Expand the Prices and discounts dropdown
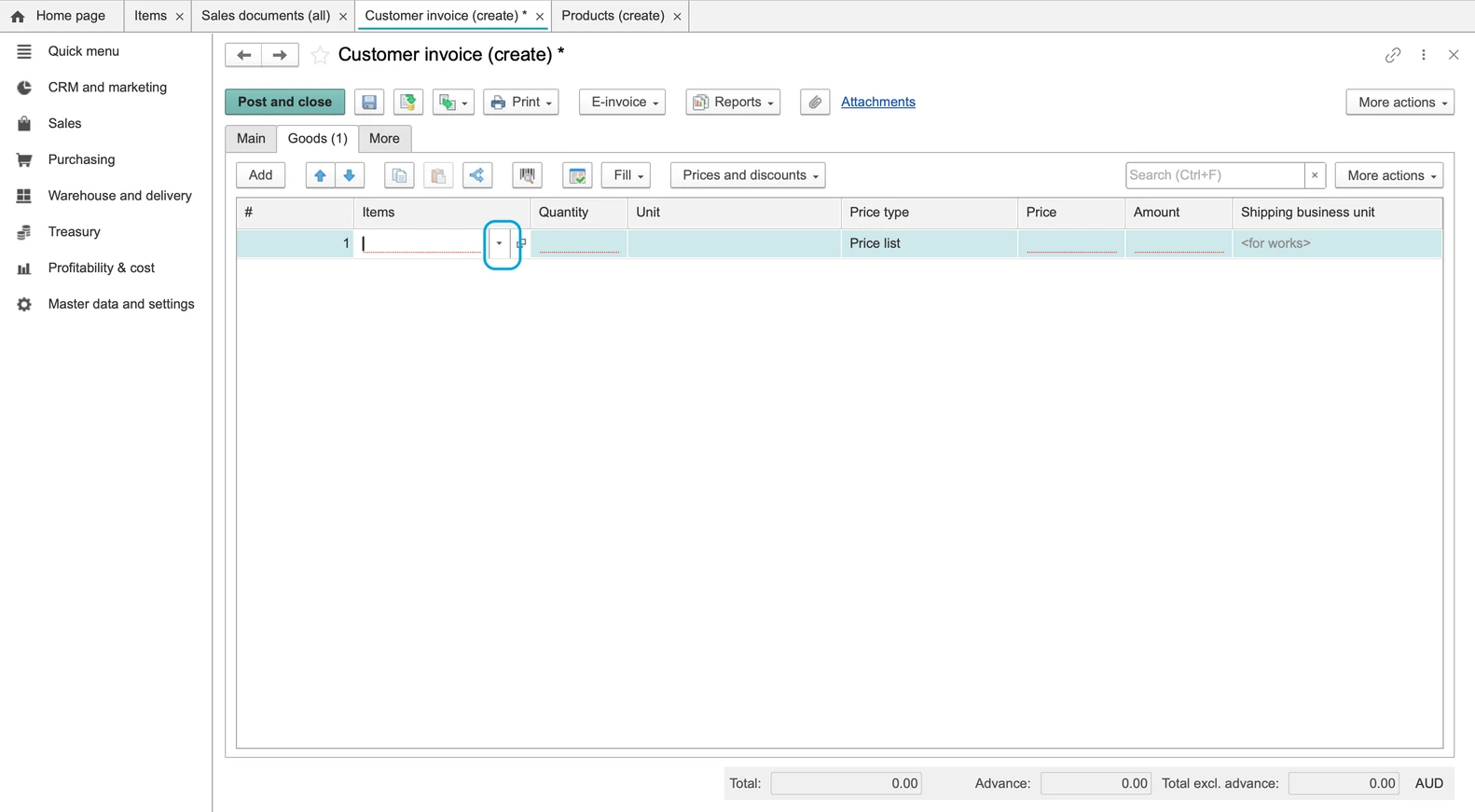Image resolution: width=1475 pixels, height=812 pixels. 748,175
